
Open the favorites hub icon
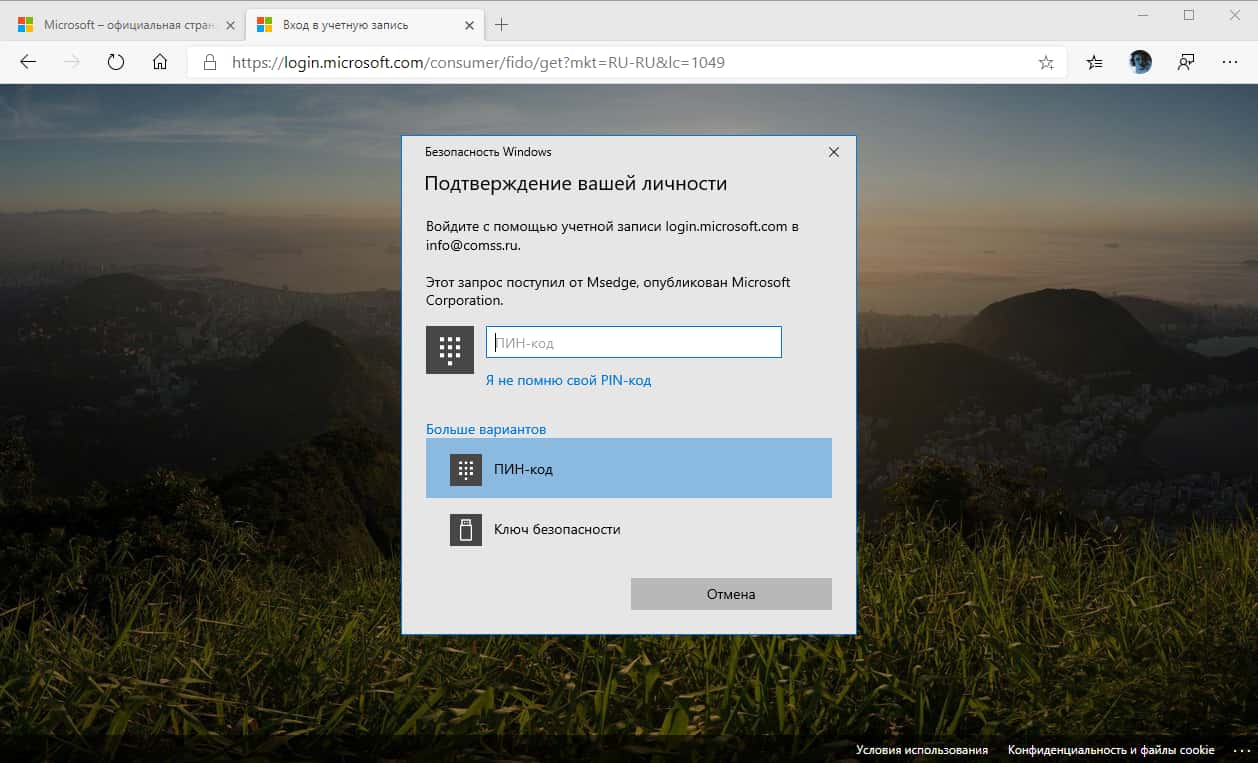(x=1093, y=62)
